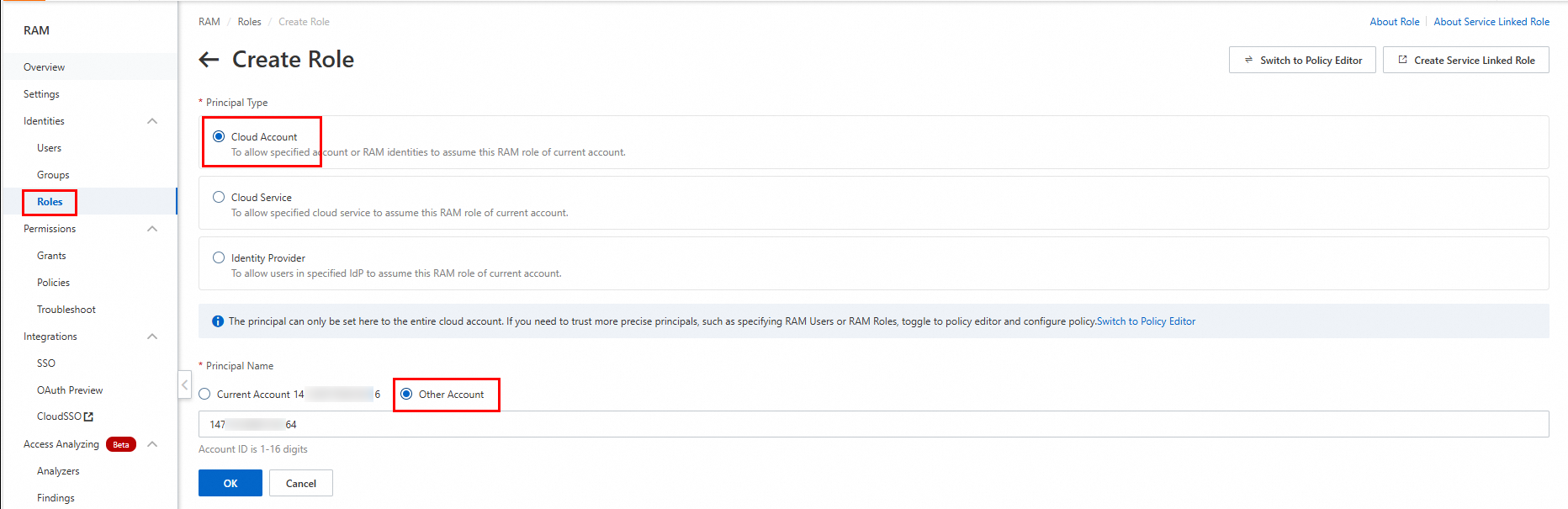Click the Cancel button
The image size is (1568, 509).
coord(301,483)
